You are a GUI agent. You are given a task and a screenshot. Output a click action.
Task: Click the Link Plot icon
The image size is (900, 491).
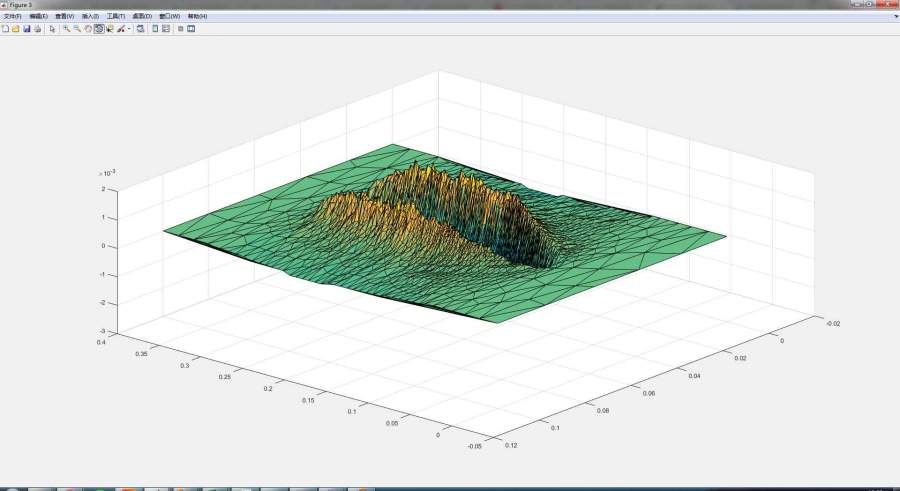click(x=141, y=29)
